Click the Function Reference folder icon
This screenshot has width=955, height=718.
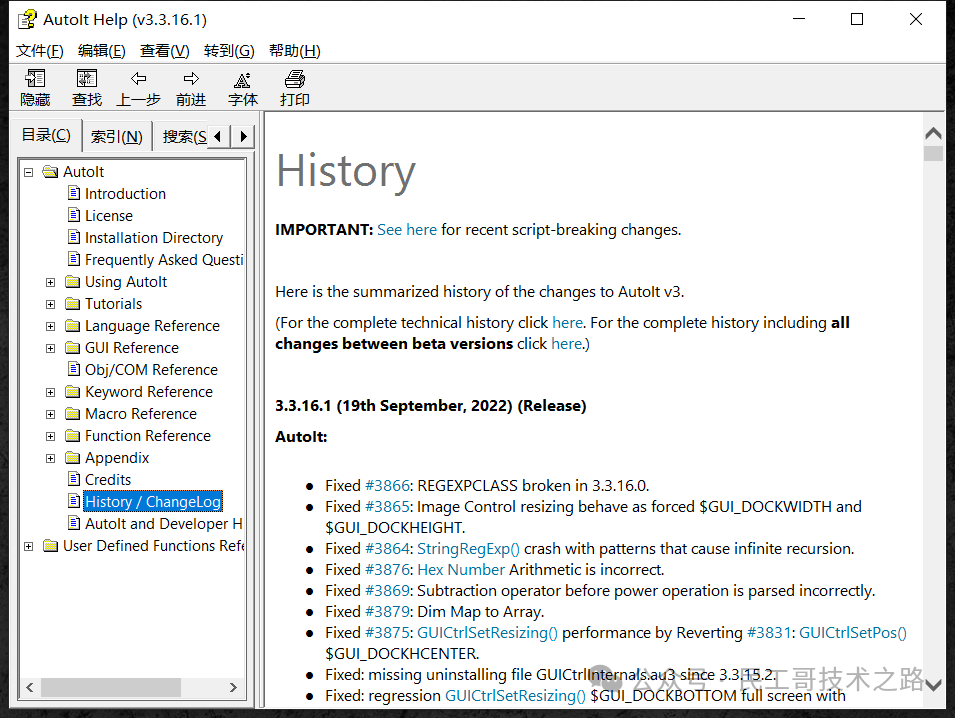pos(72,435)
